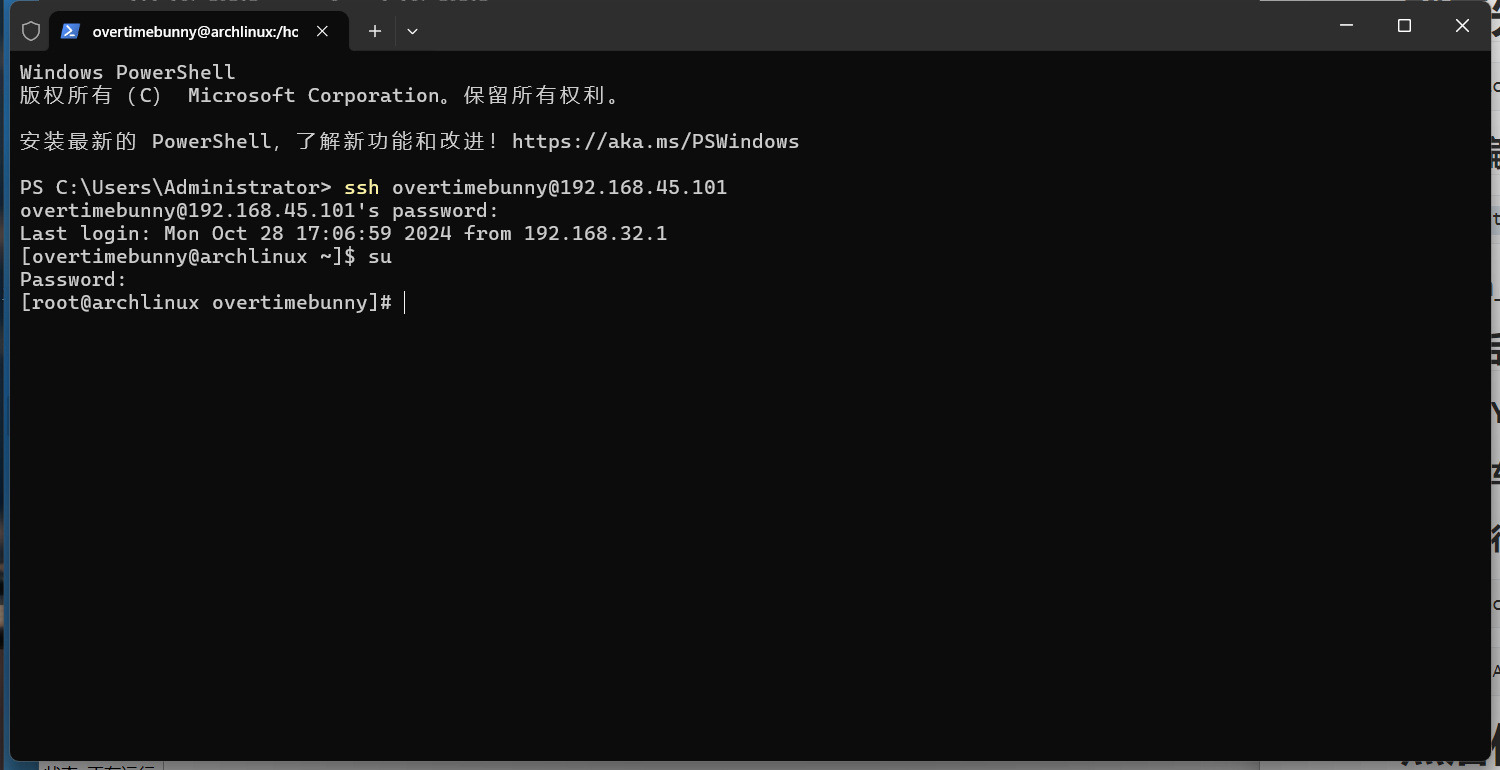
Task: Minimize the terminal window
Action: pyautogui.click(x=1345, y=26)
